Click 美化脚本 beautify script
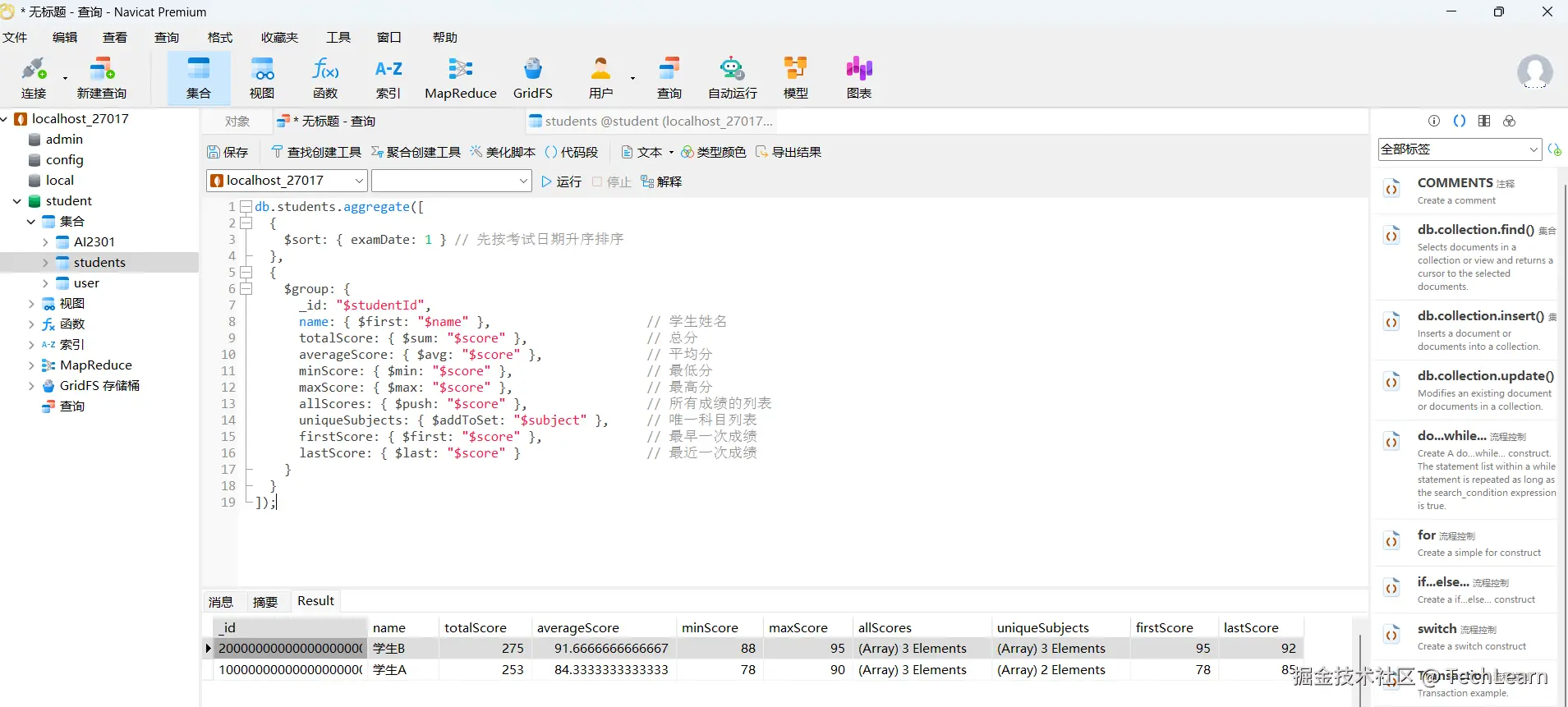The height and width of the screenshot is (707, 1568). point(503,152)
